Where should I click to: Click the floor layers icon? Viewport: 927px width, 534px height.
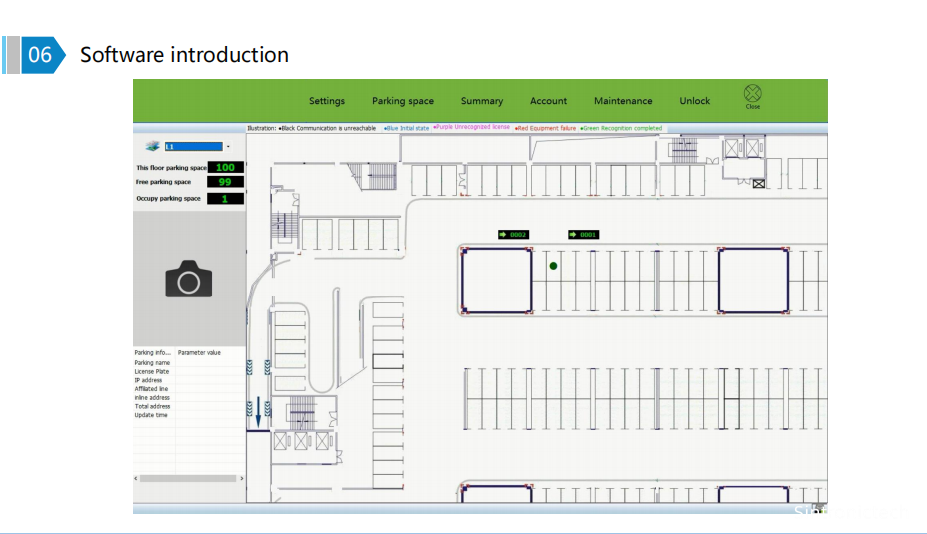point(152,146)
